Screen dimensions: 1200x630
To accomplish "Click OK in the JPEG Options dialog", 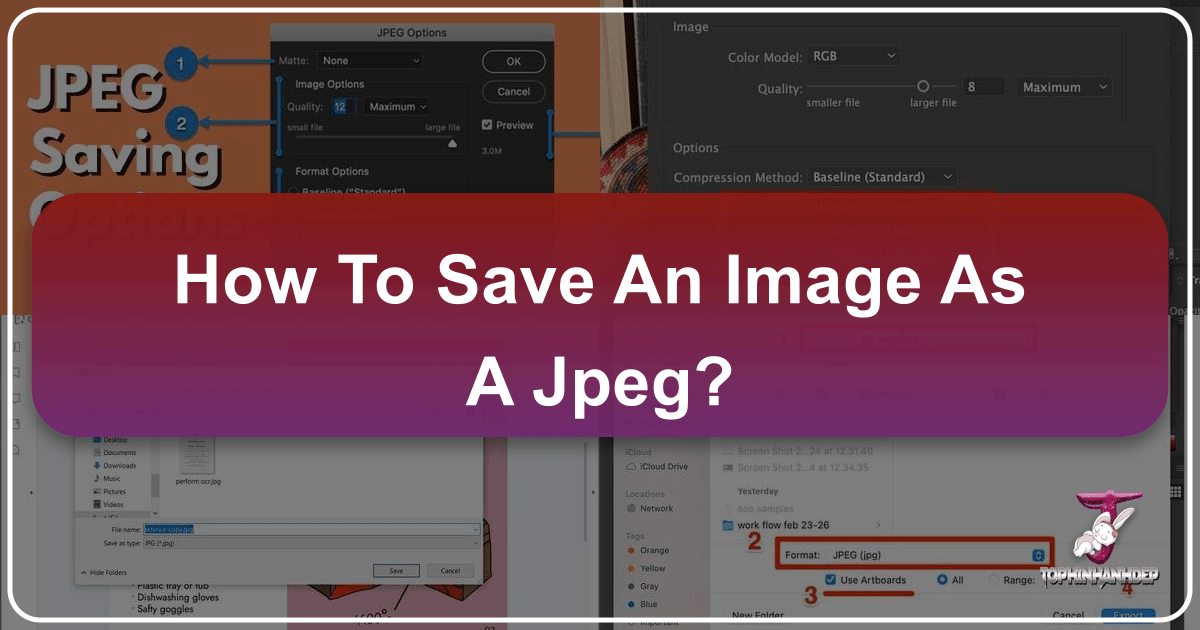I will (513, 61).
